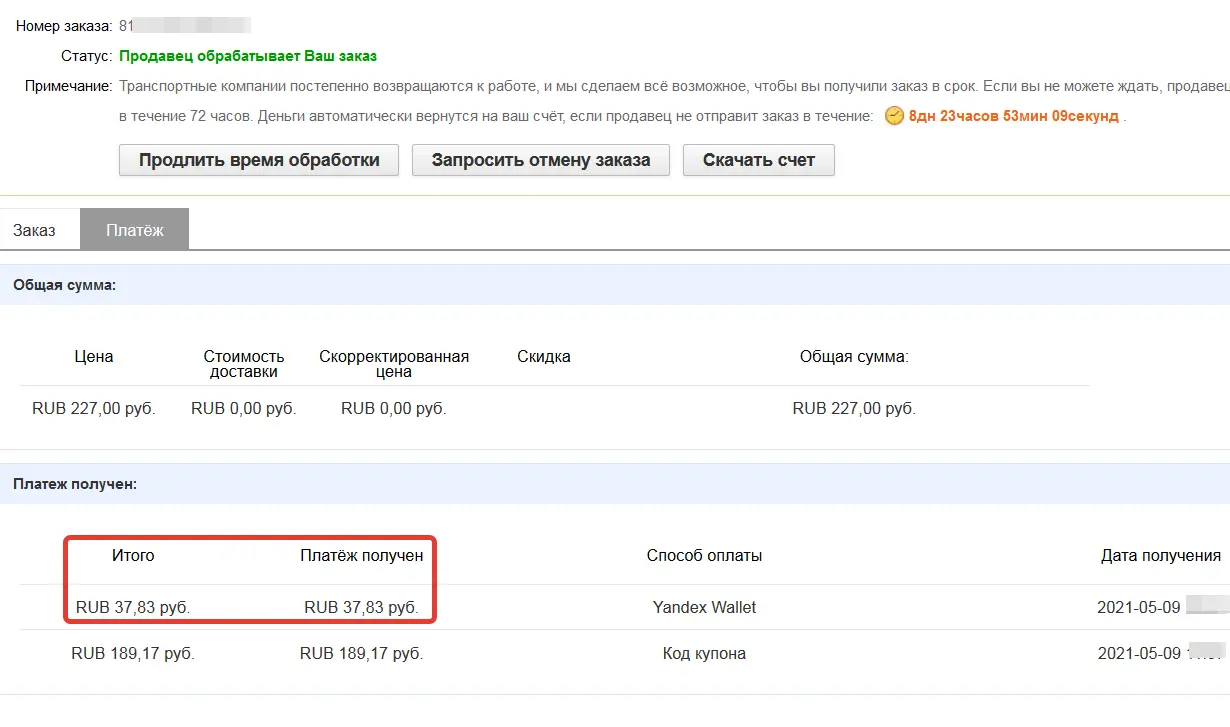Click the total "RUB 227,00 руб." under Общая сумма
Screen dimensions: 1230x727
854,408
